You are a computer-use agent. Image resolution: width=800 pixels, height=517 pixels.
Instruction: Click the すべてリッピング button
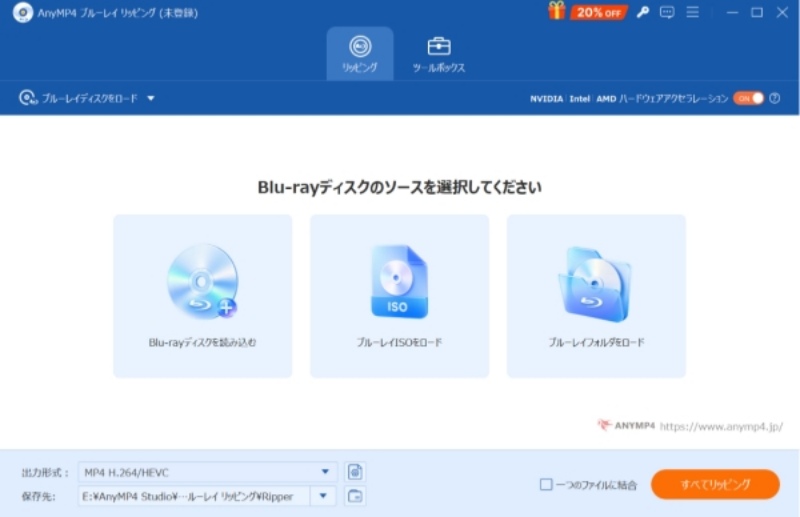715,484
